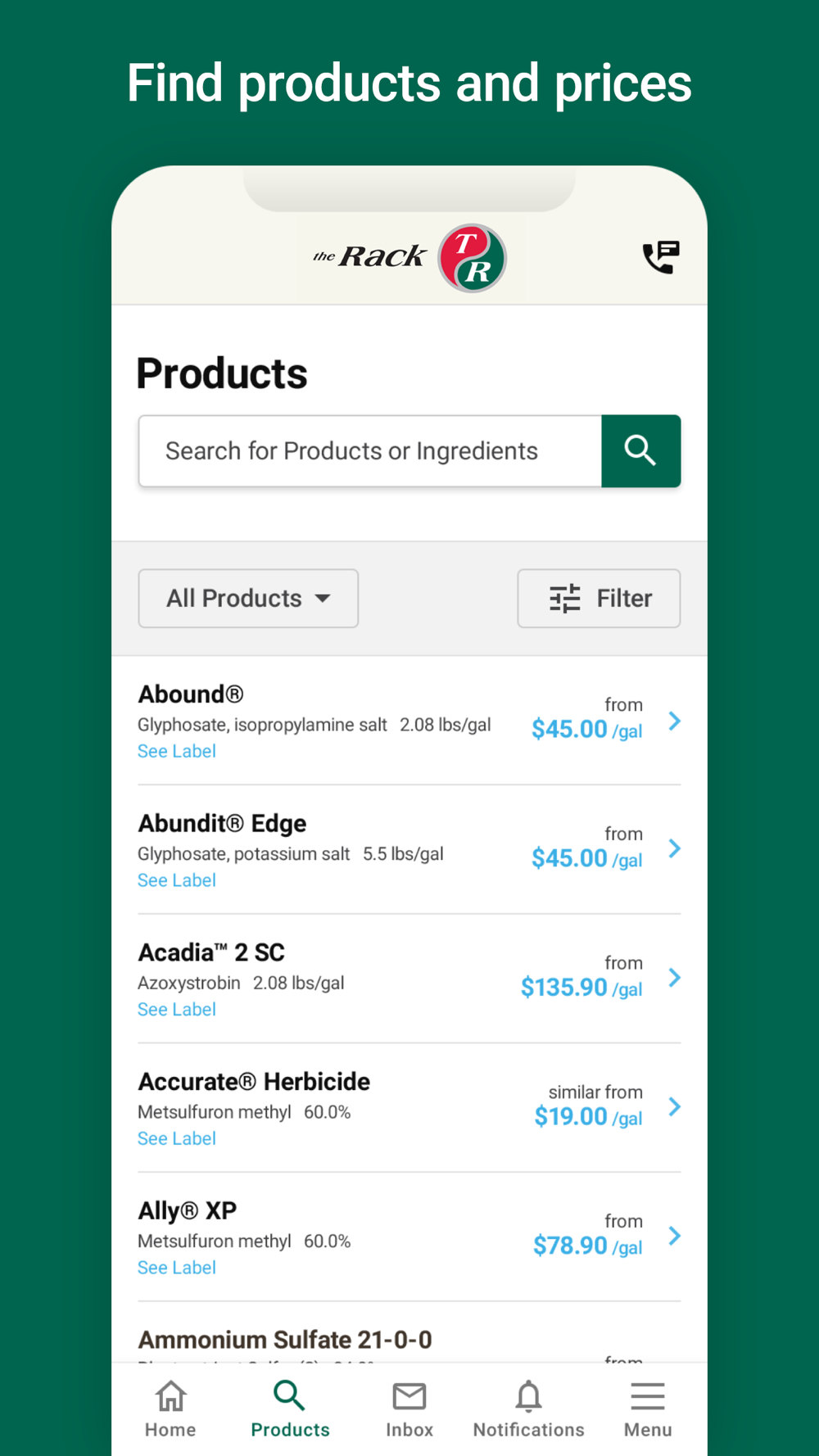Go to the Home tab
Viewport: 819px width, 1456px height.
click(170, 1409)
